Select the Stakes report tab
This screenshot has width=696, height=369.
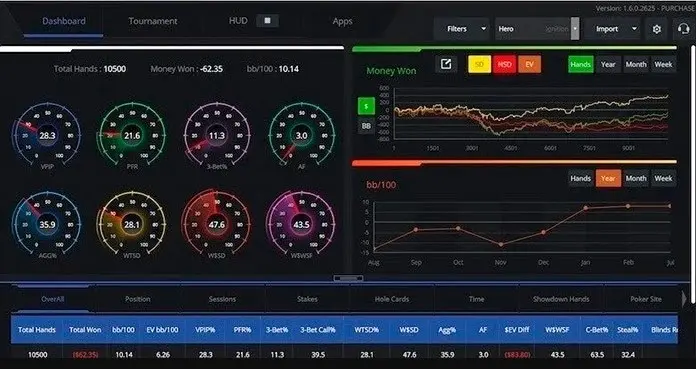pyautogui.click(x=307, y=299)
